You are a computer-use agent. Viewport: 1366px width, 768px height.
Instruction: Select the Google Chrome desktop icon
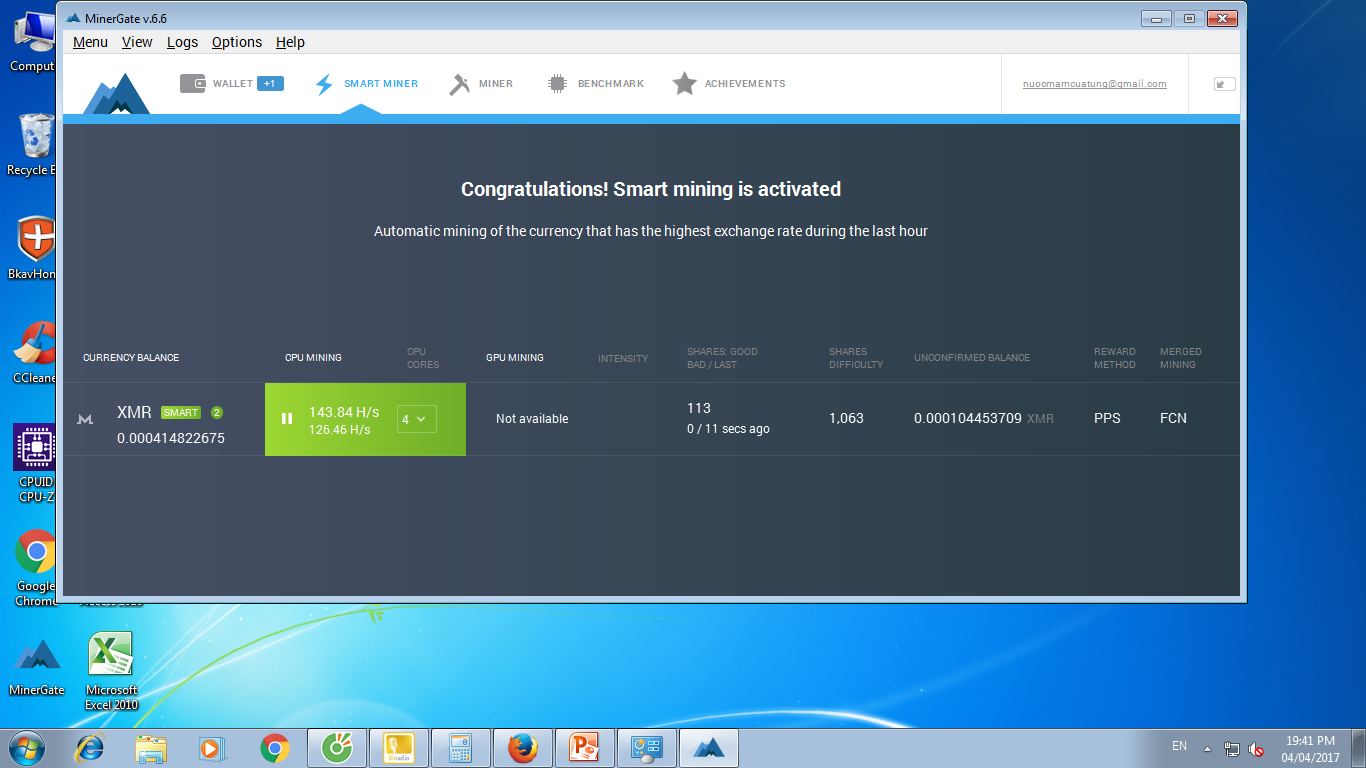click(x=36, y=568)
